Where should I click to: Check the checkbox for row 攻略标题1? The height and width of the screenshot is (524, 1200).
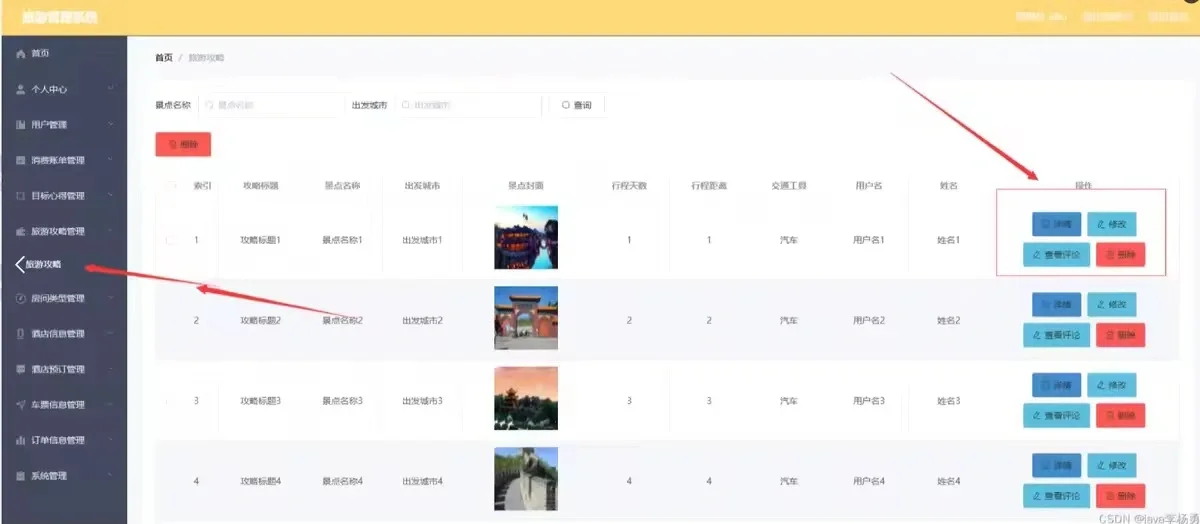pos(170,240)
